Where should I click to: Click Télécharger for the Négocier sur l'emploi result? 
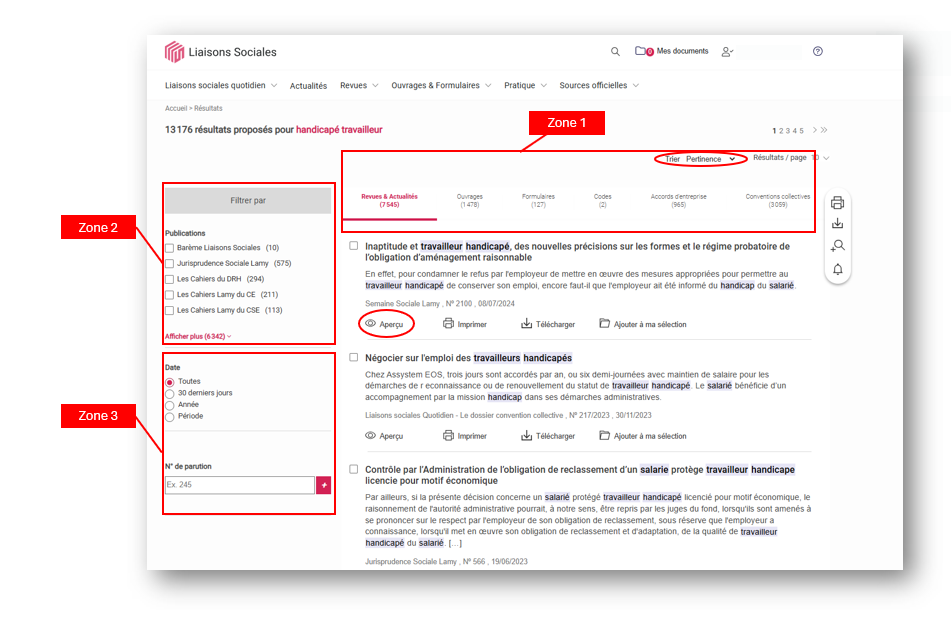(548, 436)
